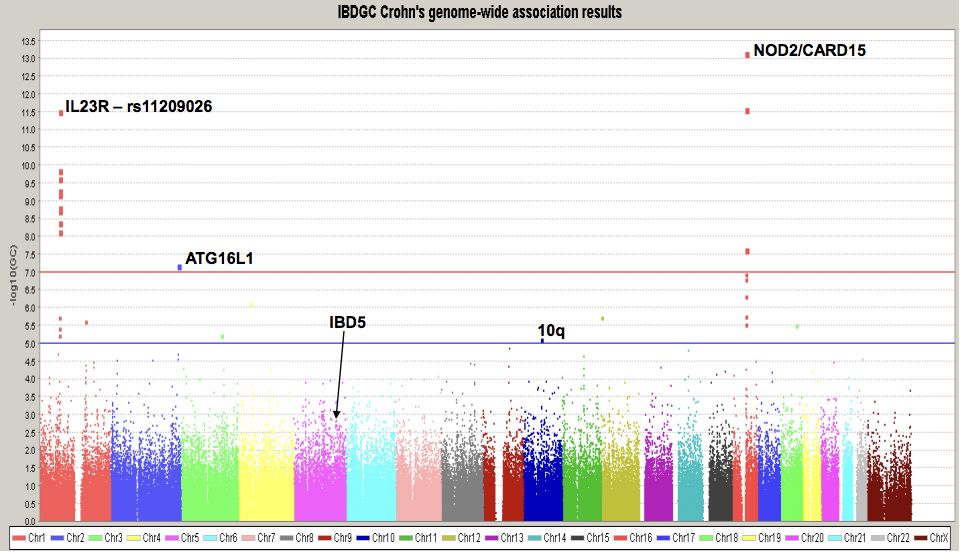Click the 10q data point marker
The image size is (960, 553).
[x=542, y=341]
